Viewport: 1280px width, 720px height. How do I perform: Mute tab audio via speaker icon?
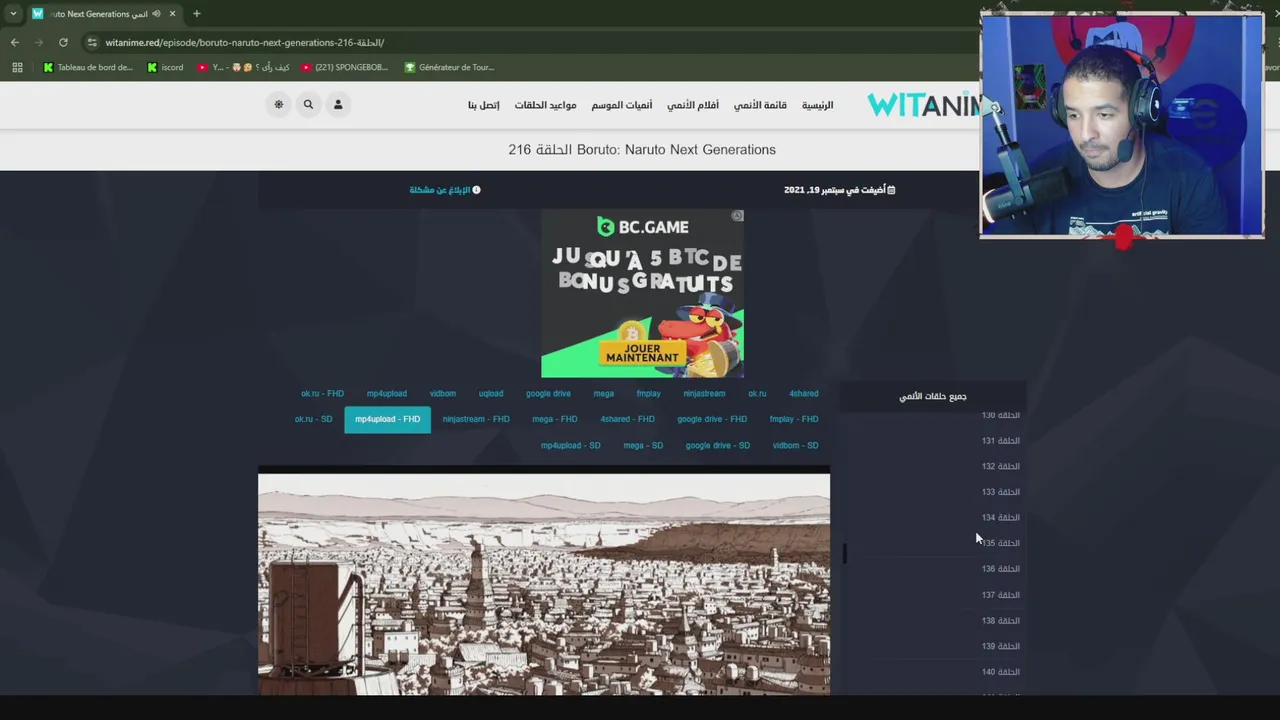(156, 14)
